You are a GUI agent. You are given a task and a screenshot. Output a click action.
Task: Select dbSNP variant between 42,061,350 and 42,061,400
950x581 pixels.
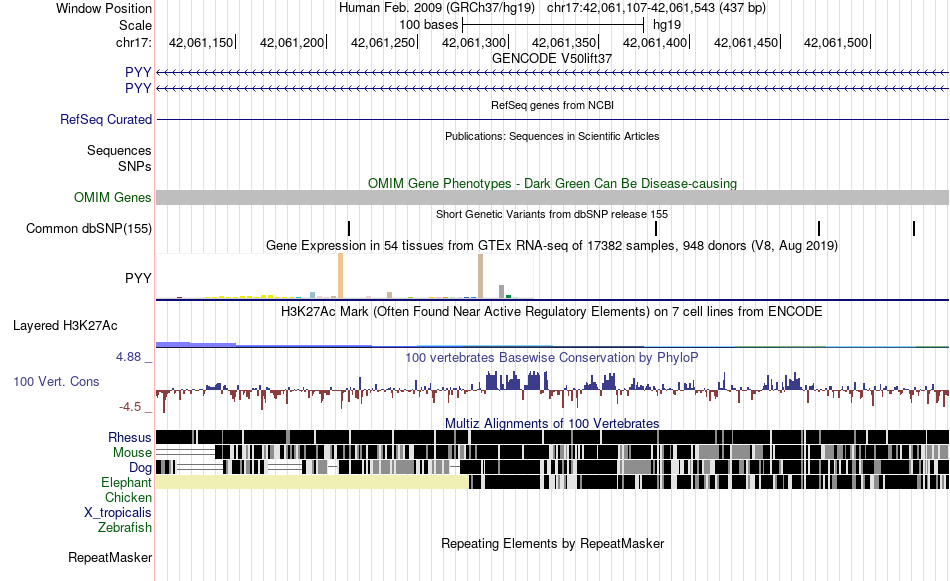[656, 228]
